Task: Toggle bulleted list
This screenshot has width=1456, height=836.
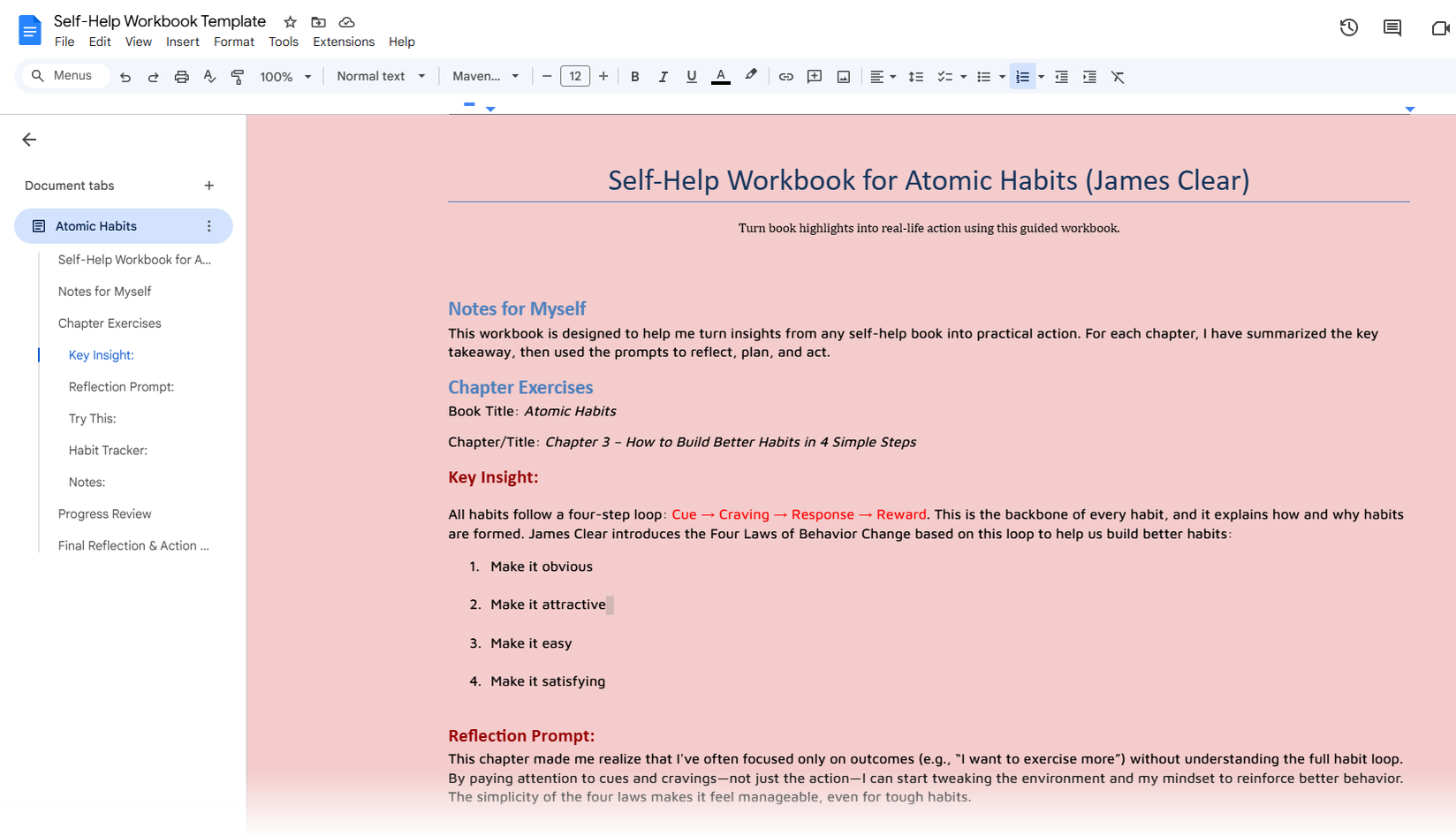Action: coord(983,77)
